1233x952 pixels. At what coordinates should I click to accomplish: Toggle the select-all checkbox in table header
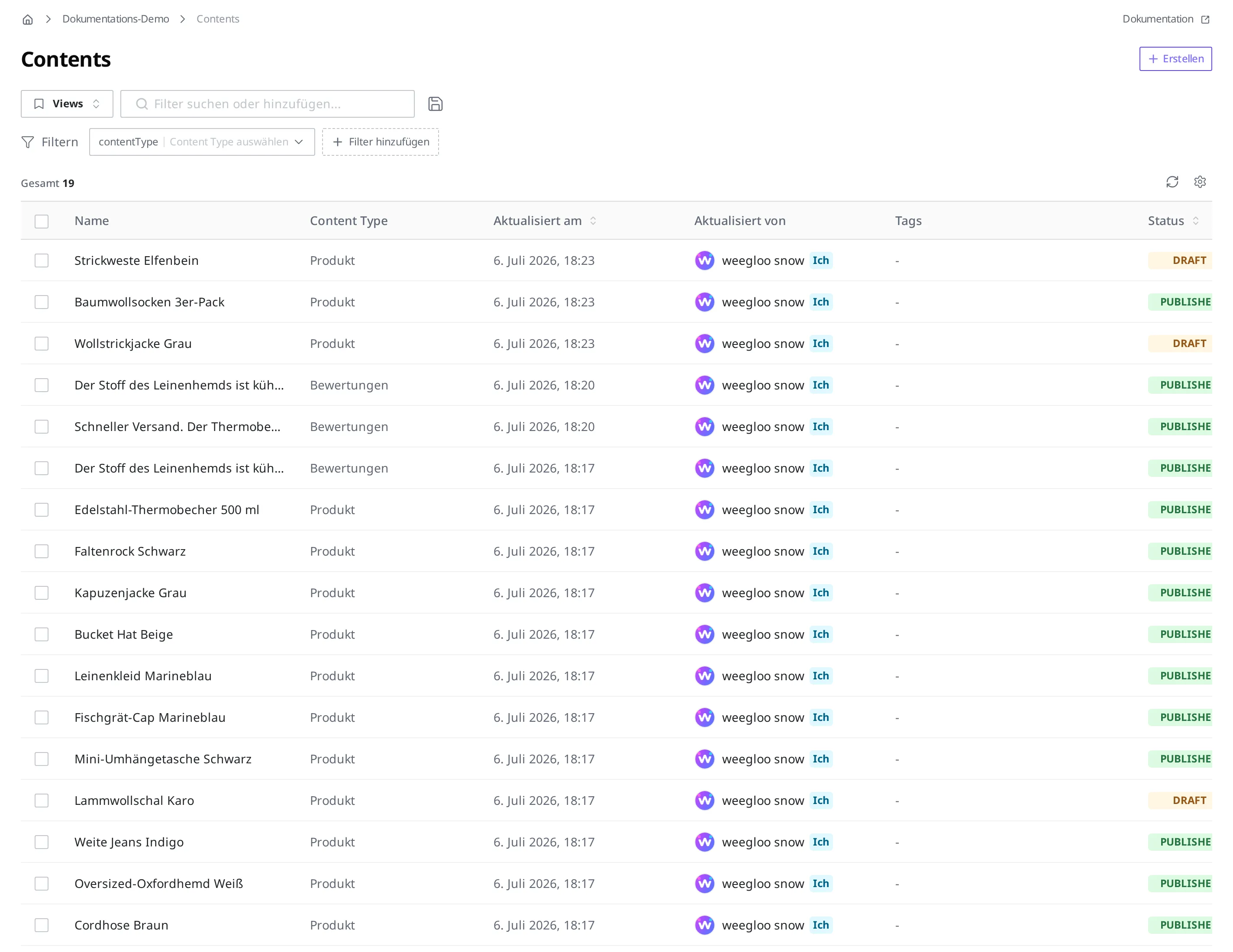pos(41,221)
